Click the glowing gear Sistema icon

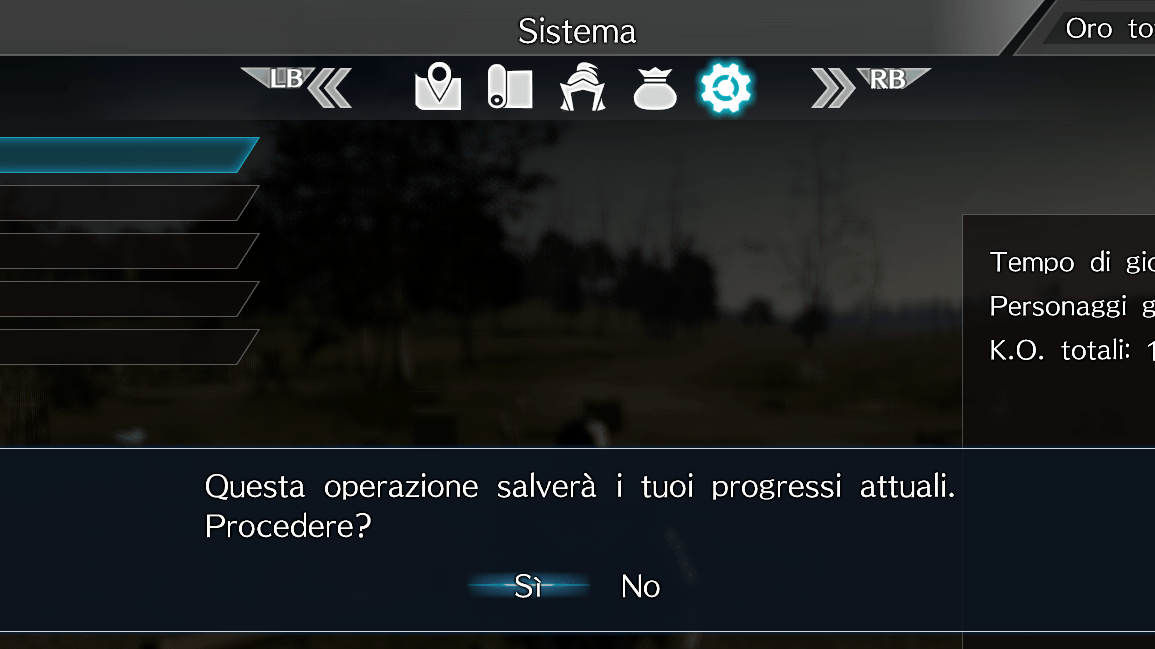[726, 88]
